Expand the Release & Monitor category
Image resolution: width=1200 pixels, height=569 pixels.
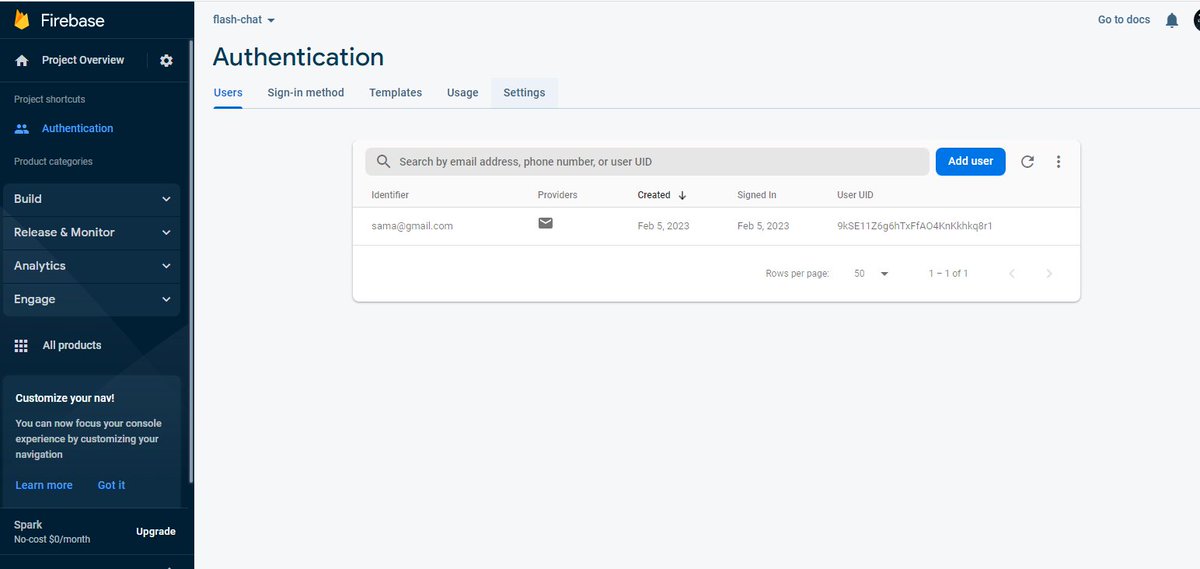pos(92,232)
